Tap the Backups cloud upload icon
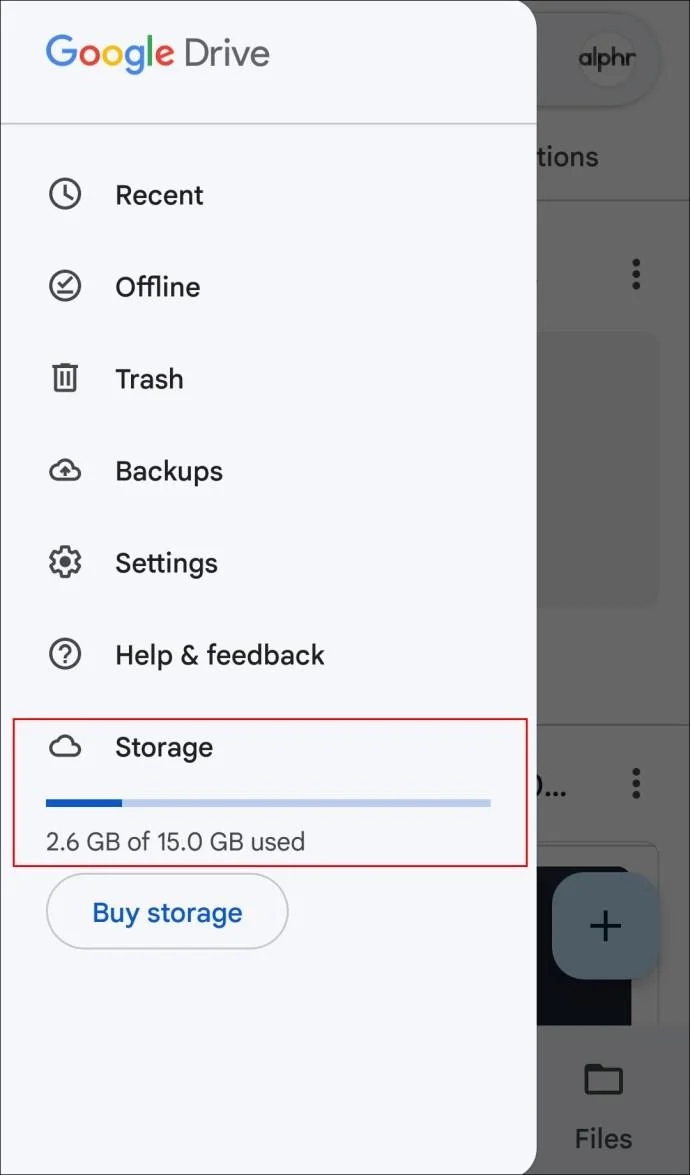690x1175 pixels. 65,470
